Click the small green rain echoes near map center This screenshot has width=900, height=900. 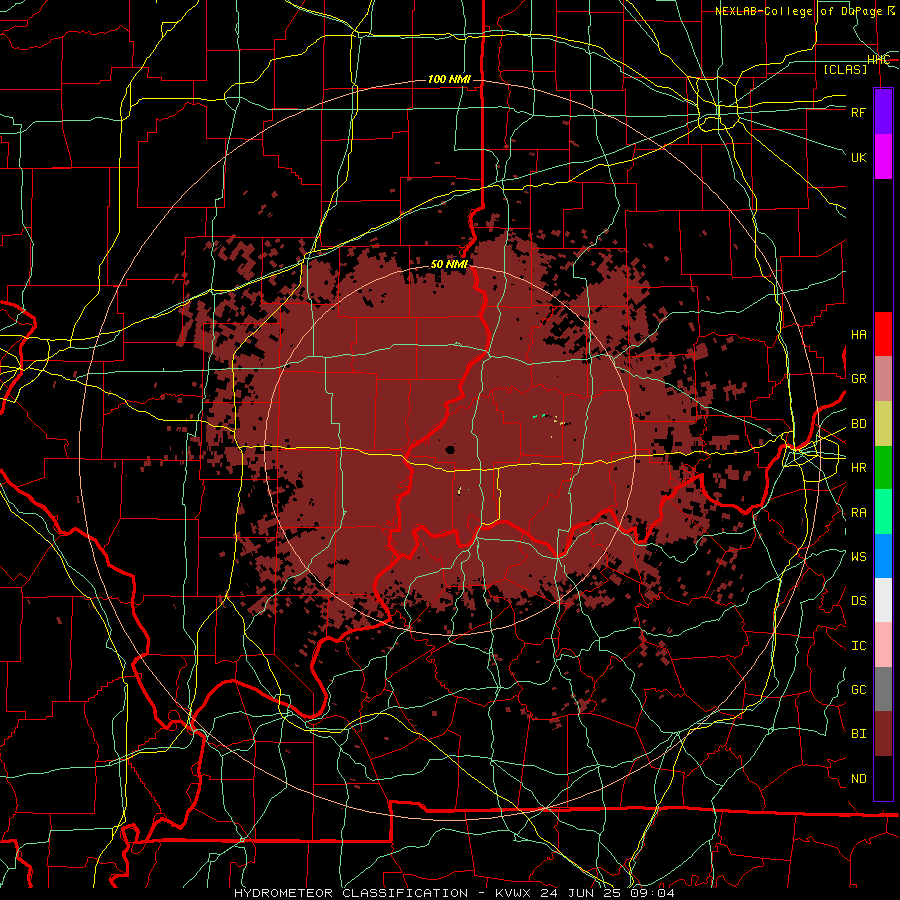[x=539, y=415]
